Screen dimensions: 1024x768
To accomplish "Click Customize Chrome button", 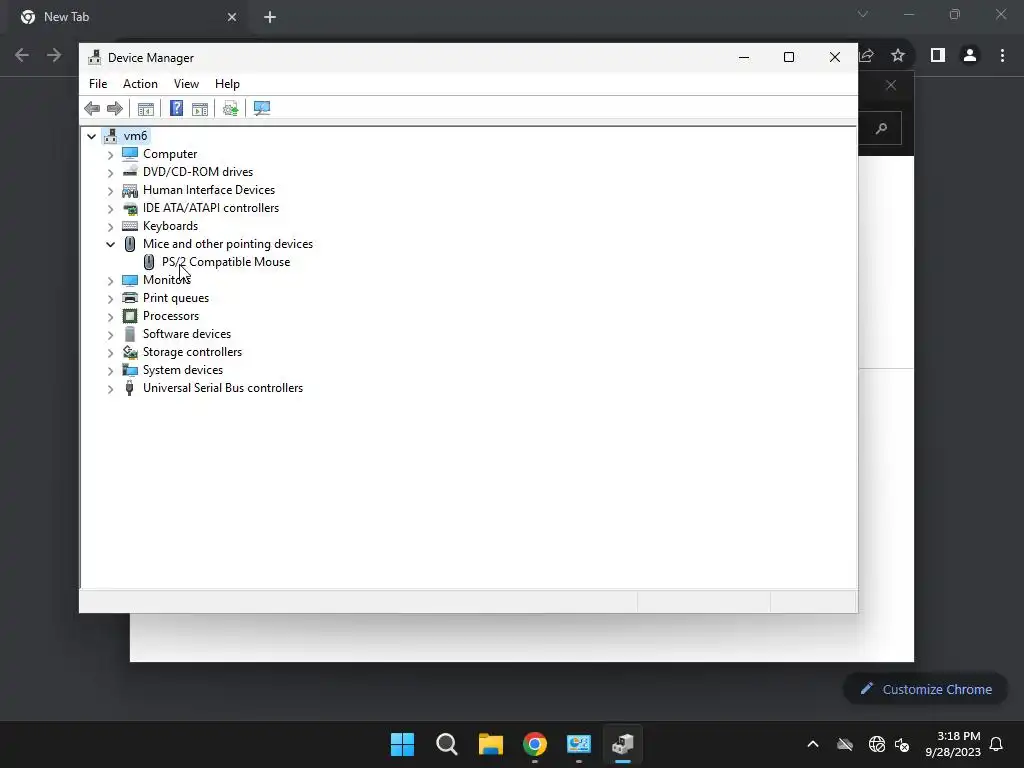I will tap(925, 689).
